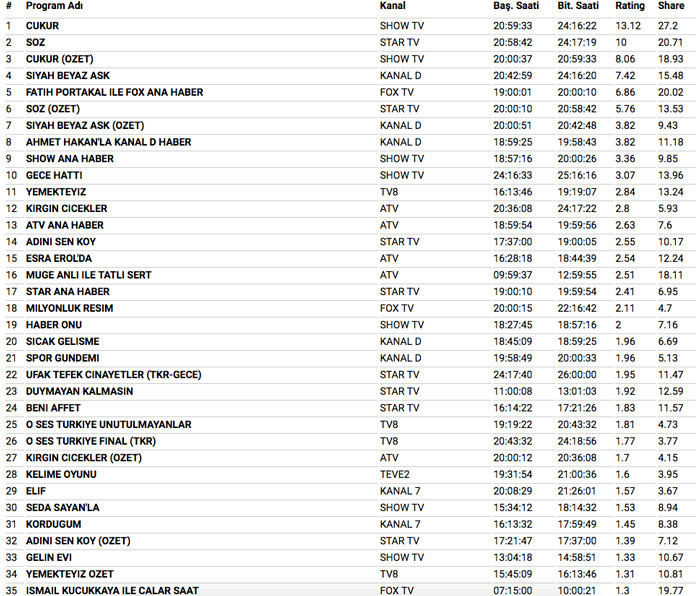Click the 'Bit. Saati' column header
This screenshot has height=596, width=700.
pos(578,6)
